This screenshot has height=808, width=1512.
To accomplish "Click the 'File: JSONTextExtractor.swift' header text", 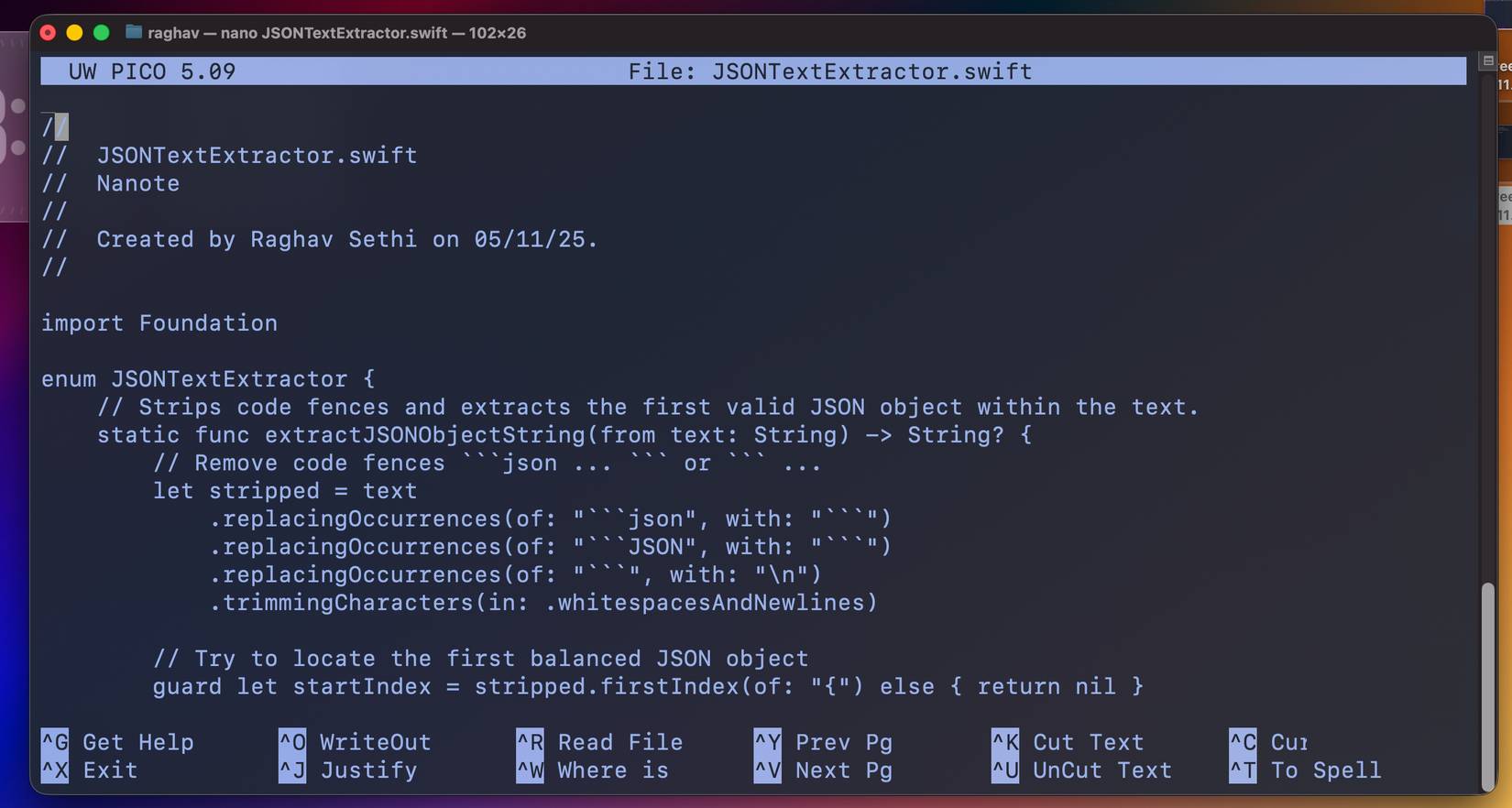I will (830, 71).
